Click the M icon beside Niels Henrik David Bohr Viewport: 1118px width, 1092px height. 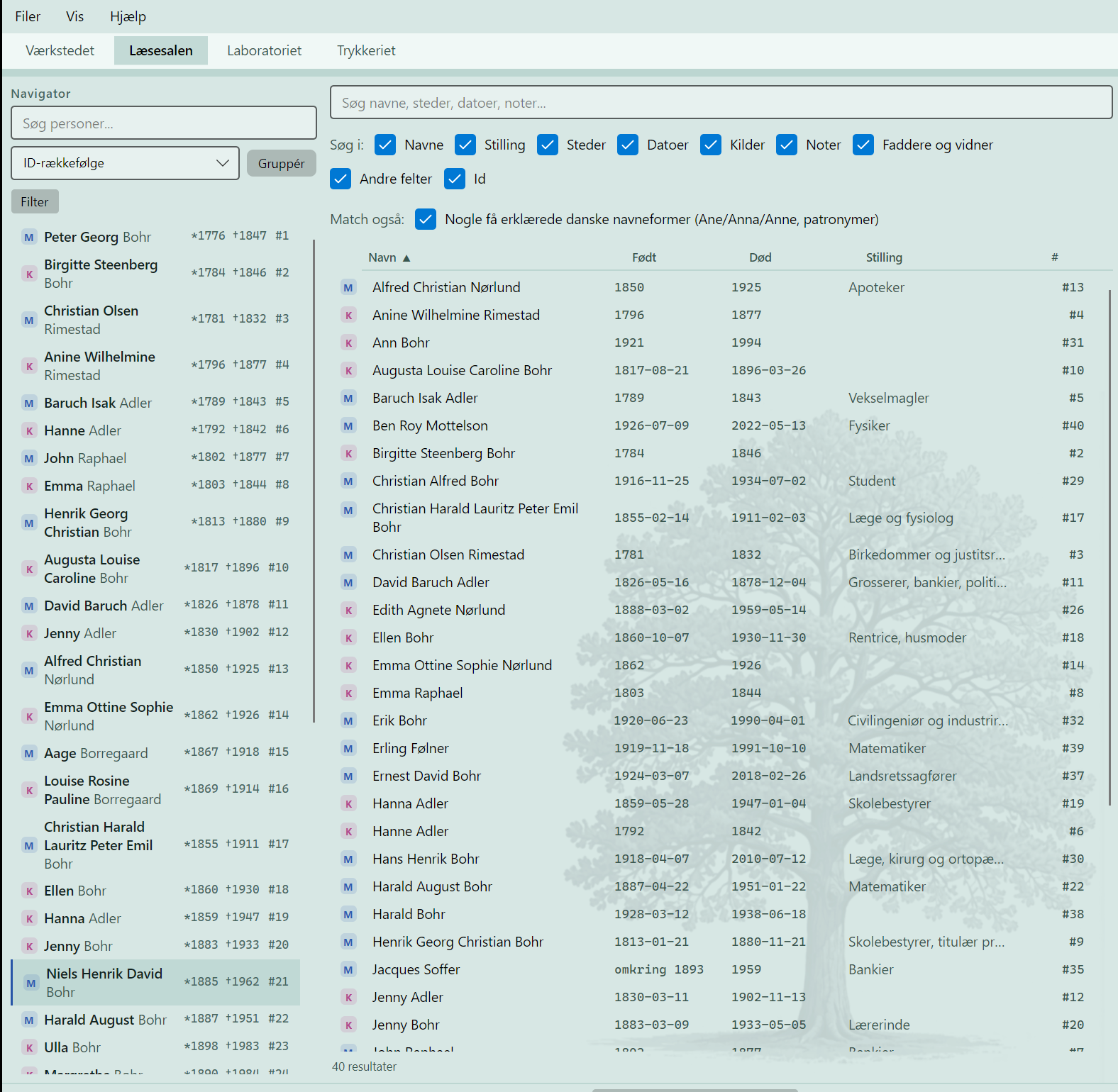click(x=31, y=984)
